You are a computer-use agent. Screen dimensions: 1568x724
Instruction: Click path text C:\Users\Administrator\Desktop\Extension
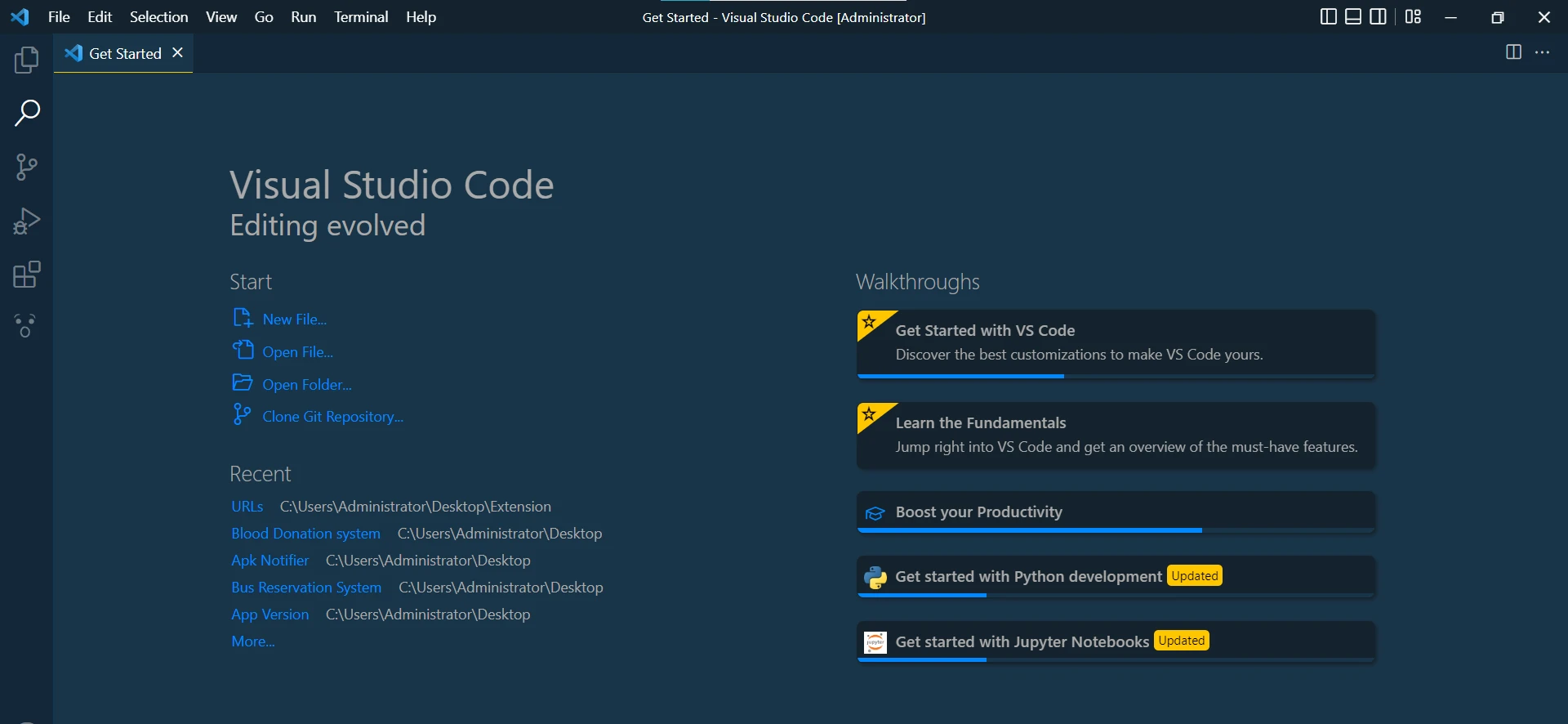(x=415, y=507)
